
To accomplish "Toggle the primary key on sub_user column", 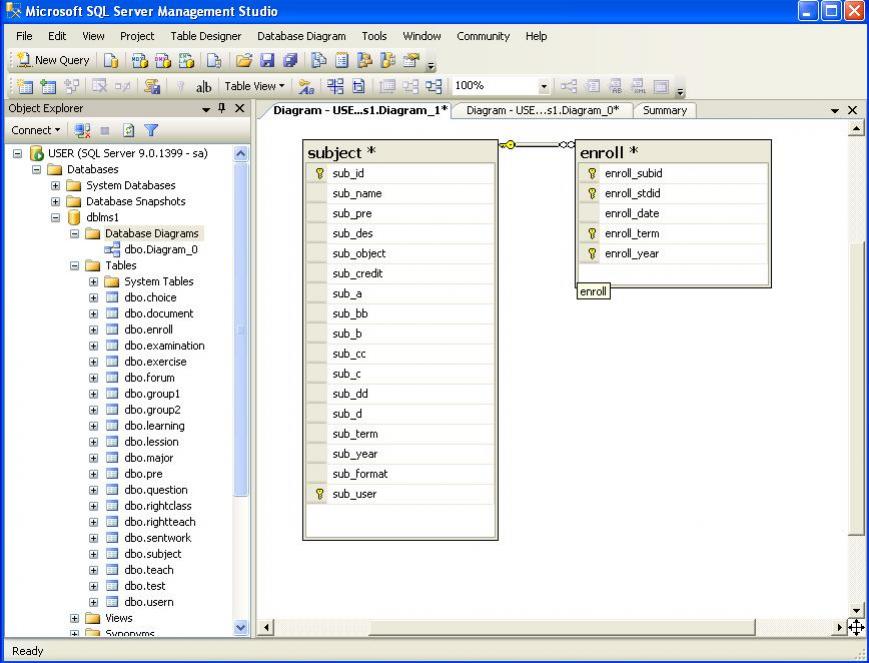I will click(x=319, y=493).
